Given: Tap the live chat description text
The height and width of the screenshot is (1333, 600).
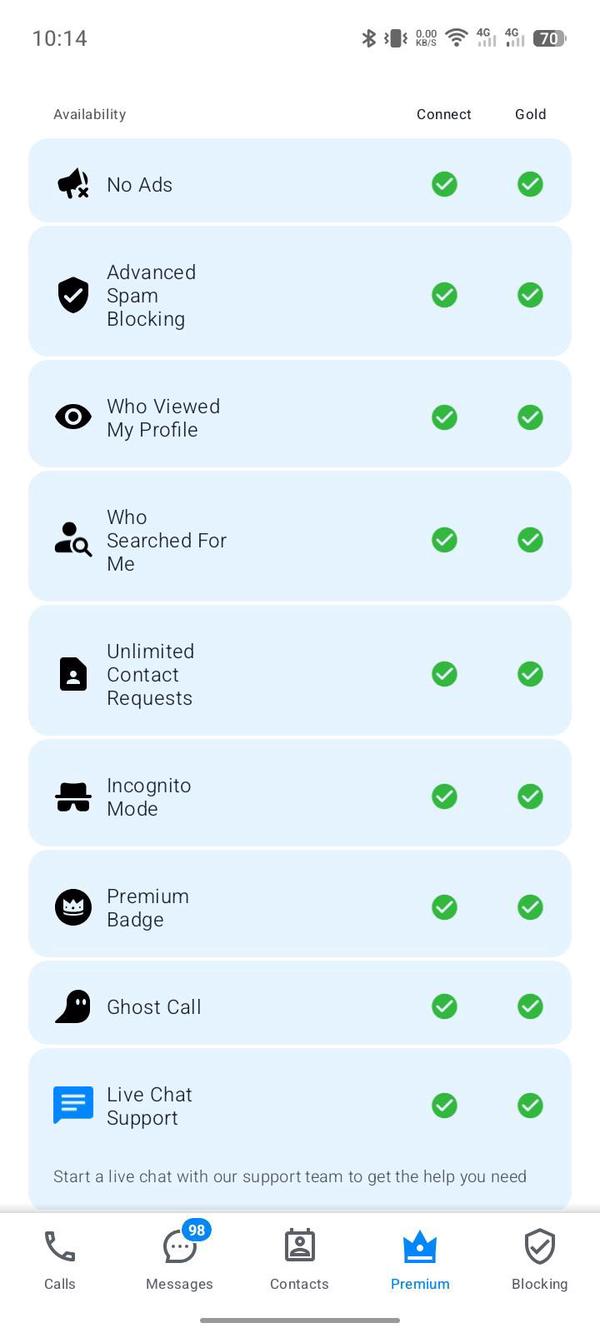Looking at the screenshot, I should [x=290, y=1176].
